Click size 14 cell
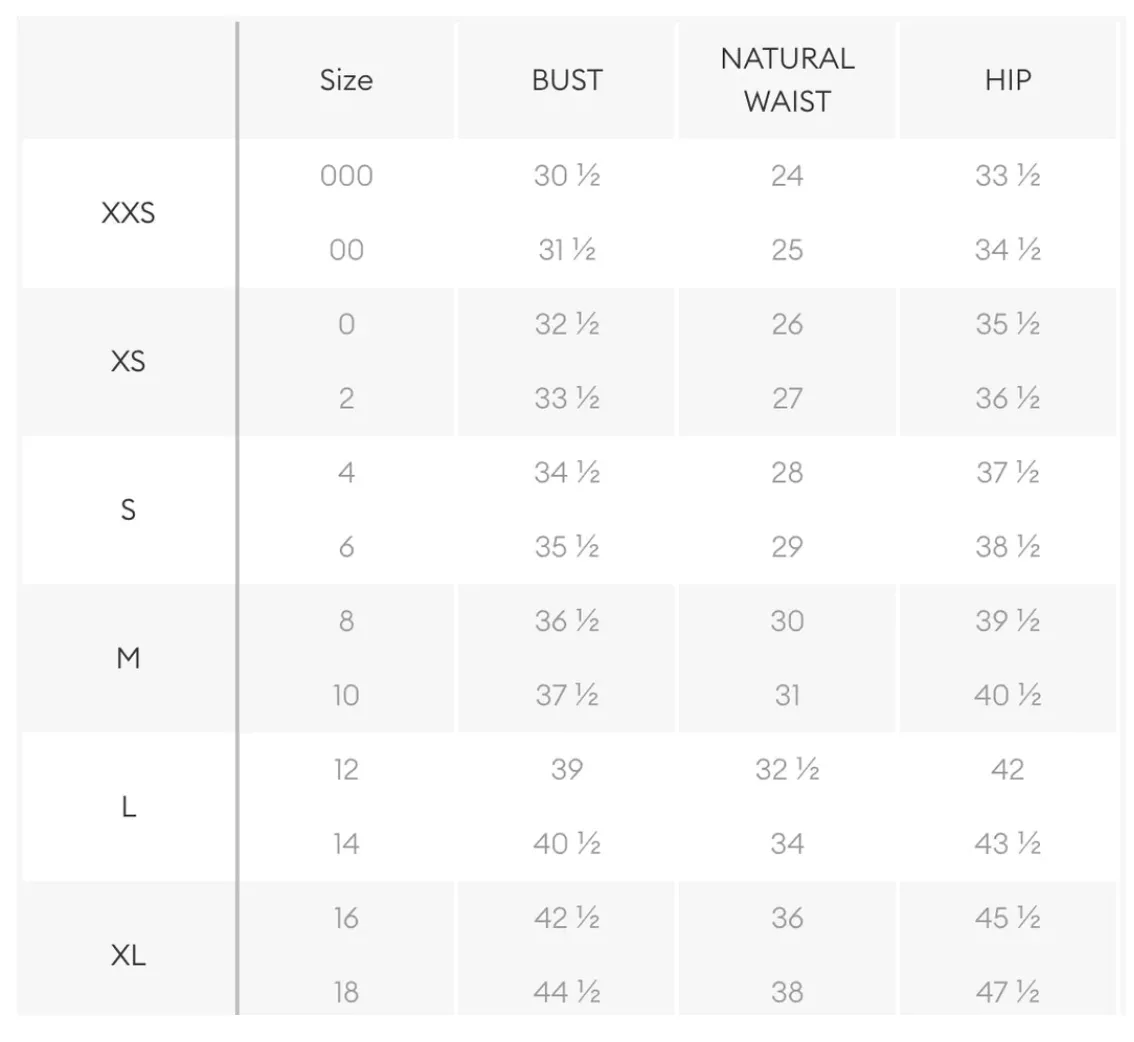Image resolution: width=1134 pixels, height=1042 pixels. [x=346, y=844]
